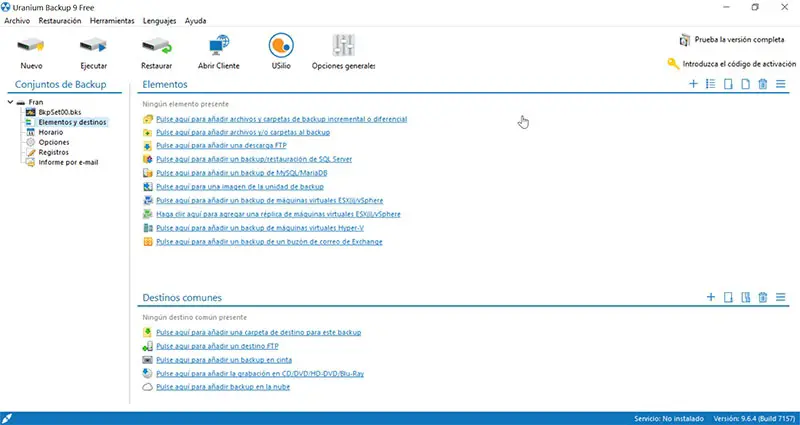The width and height of the screenshot is (800, 425).
Task: Select Registros in the tree
Action: pos(54,152)
